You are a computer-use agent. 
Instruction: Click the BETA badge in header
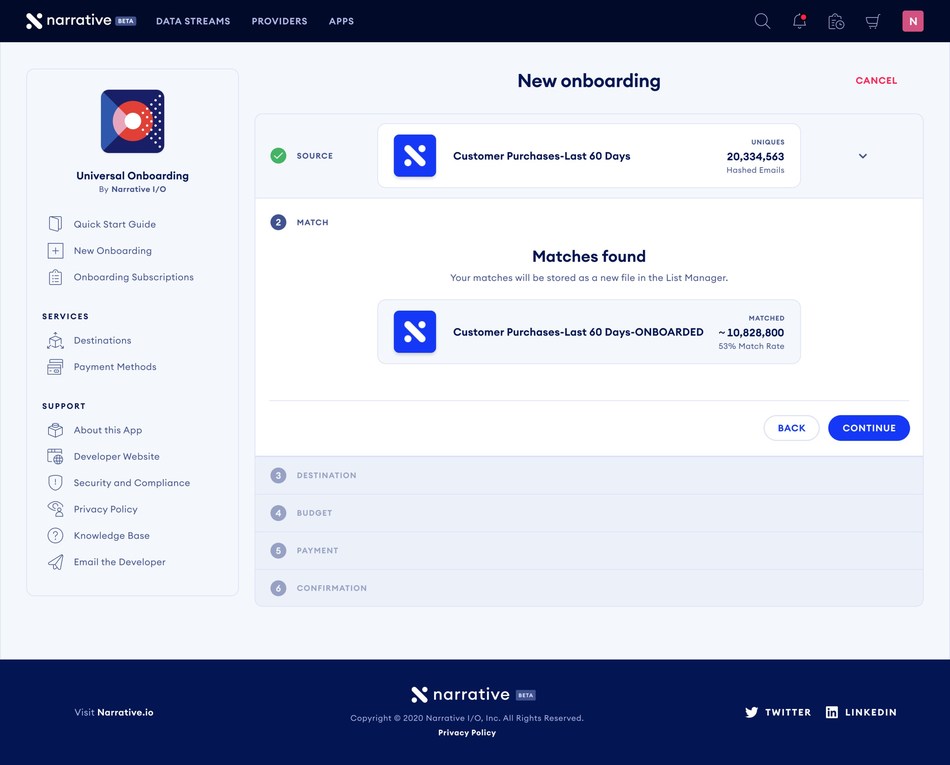(126, 21)
